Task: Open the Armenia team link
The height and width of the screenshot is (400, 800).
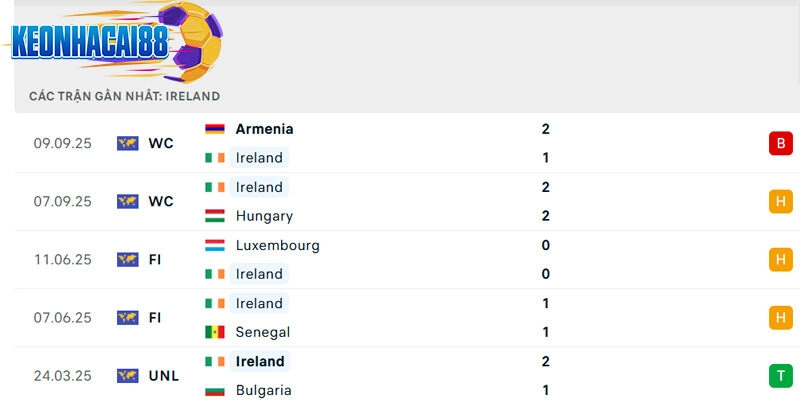Action: click(x=264, y=129)
